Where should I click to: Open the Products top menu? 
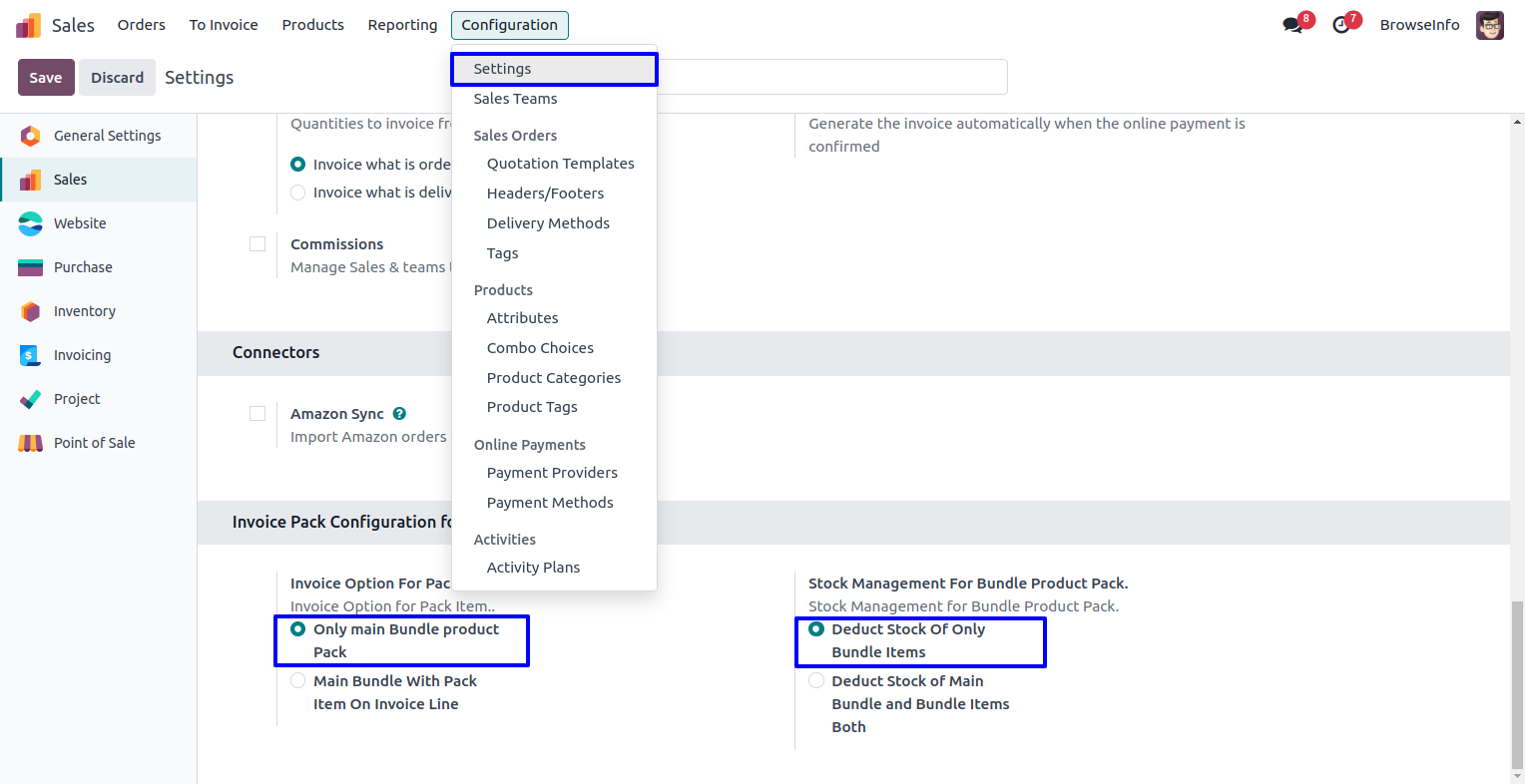click(x=312, y=25)
